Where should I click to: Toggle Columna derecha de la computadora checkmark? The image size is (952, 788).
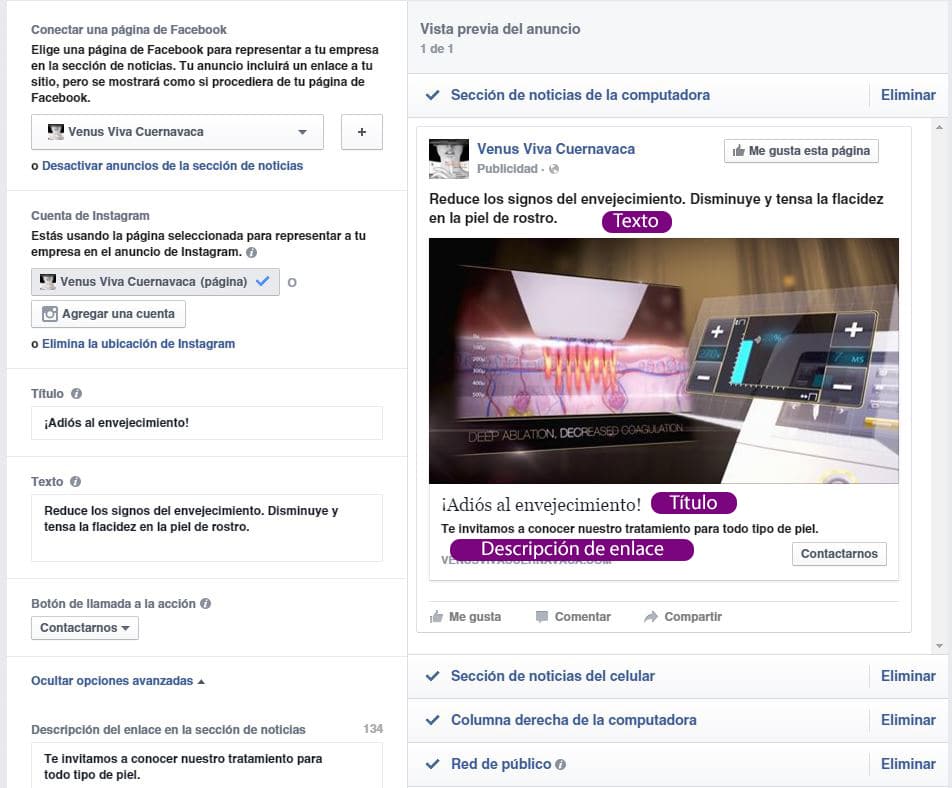click(x=432, y=720)
